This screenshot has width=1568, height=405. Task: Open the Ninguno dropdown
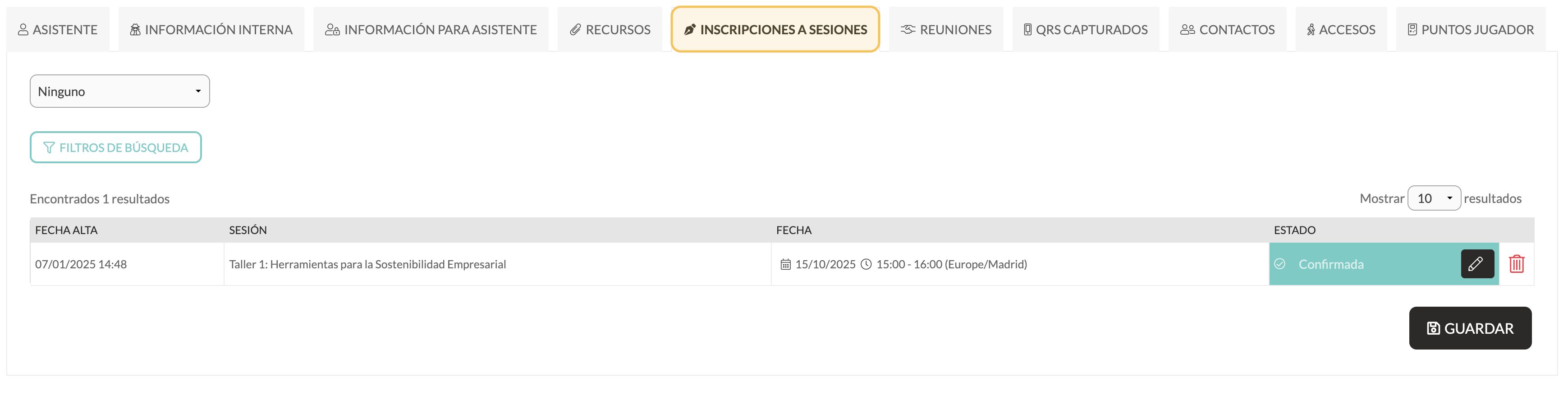click(120, 92)
